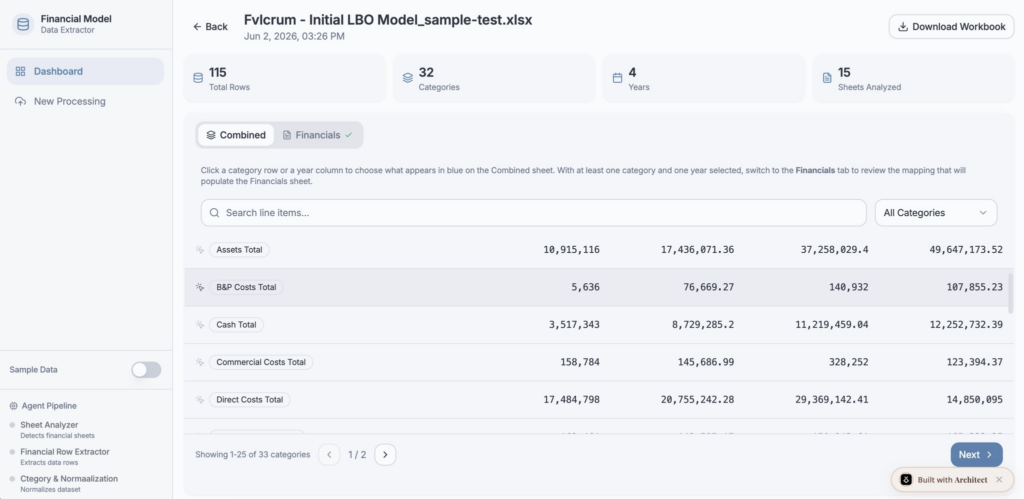Click the value 8,729,285.2
The image size is (1024, 499).
click(x=703, y=325)
